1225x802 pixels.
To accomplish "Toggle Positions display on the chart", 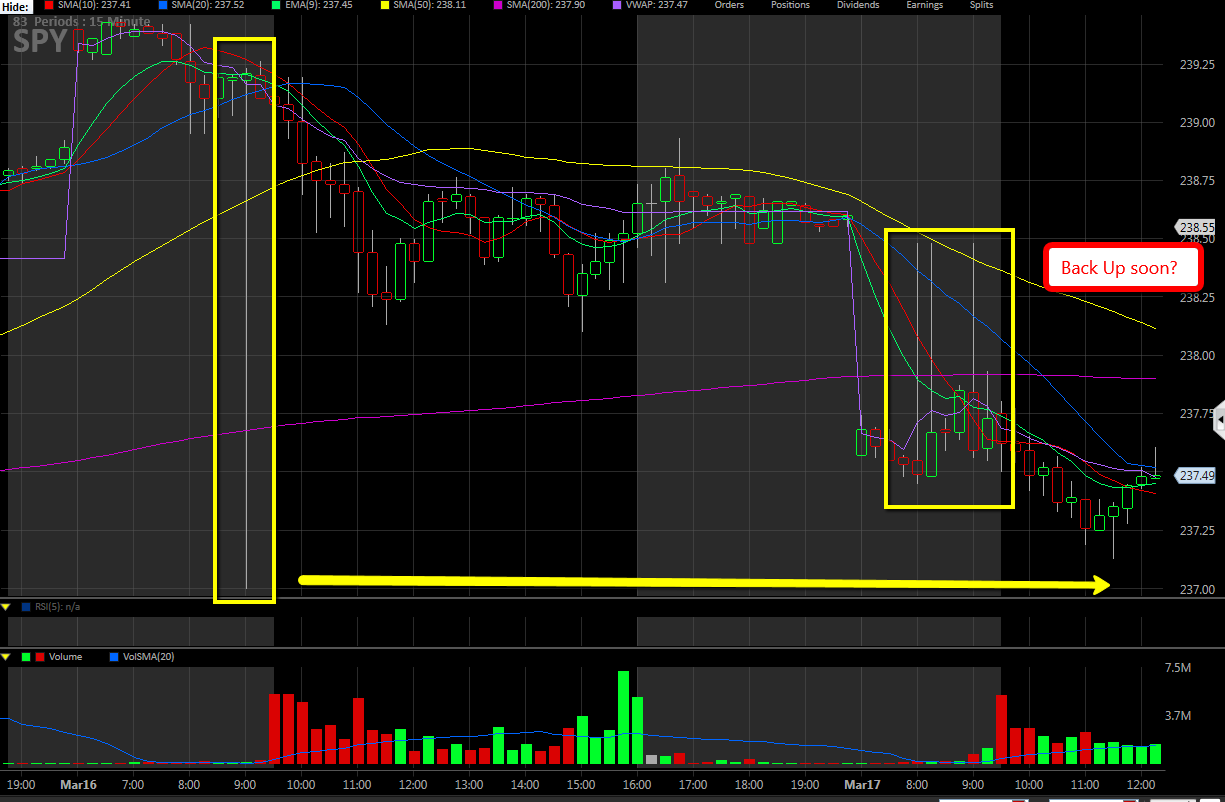I will 790,5.
